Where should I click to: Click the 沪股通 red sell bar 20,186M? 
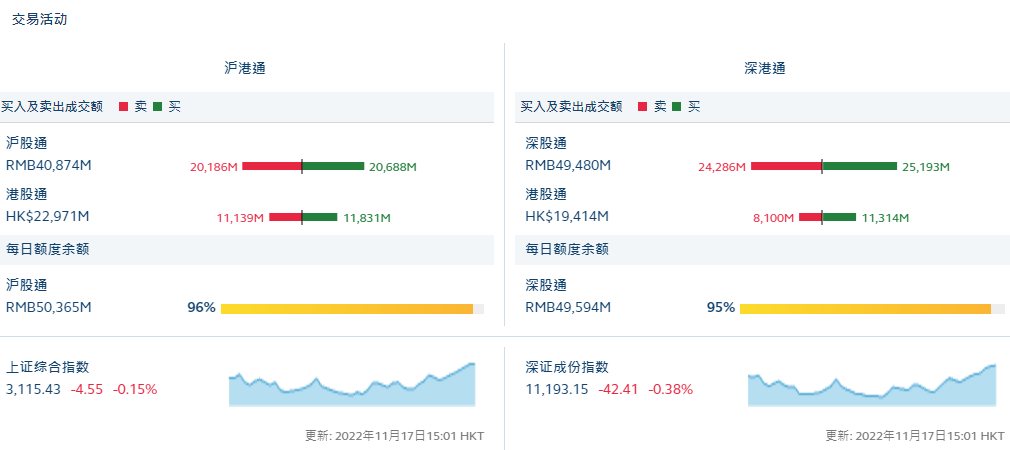[271, 166]
